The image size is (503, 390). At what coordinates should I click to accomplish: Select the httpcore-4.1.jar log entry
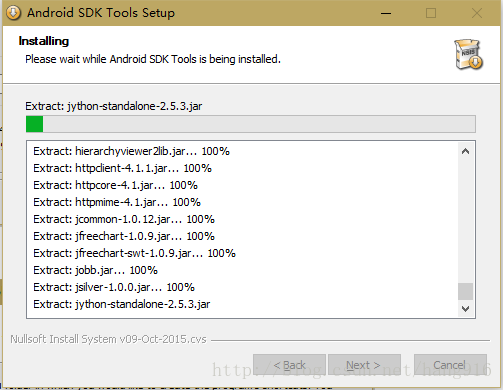point(115,185)
